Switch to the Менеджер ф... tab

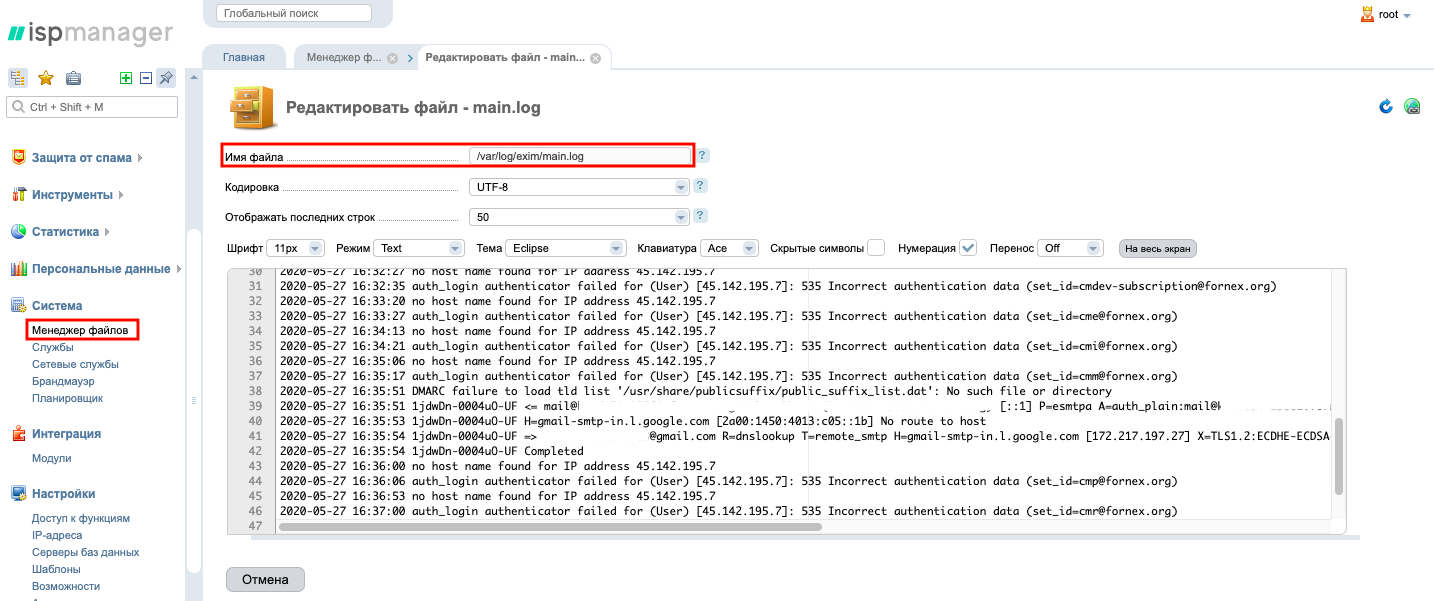(344, 57)
